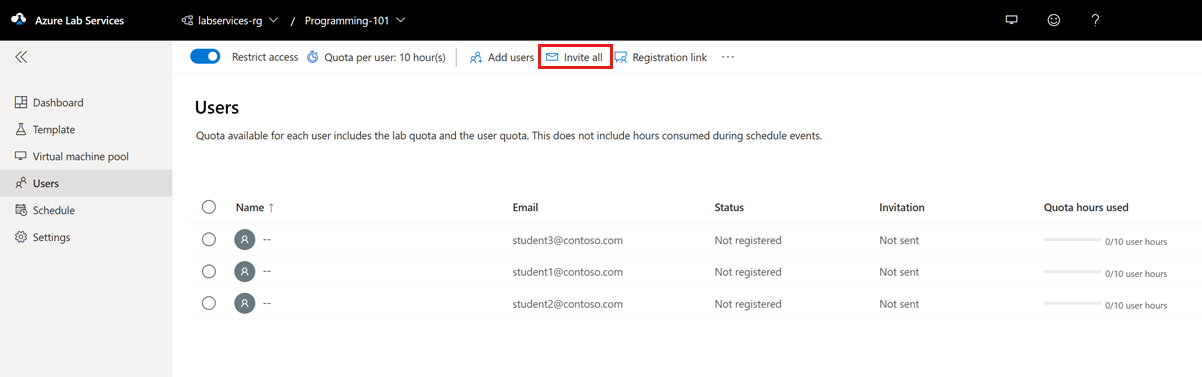Collapse the left navigation pane
The height and width of the screenshot is (377, 1202).
(x=21, y=57)
